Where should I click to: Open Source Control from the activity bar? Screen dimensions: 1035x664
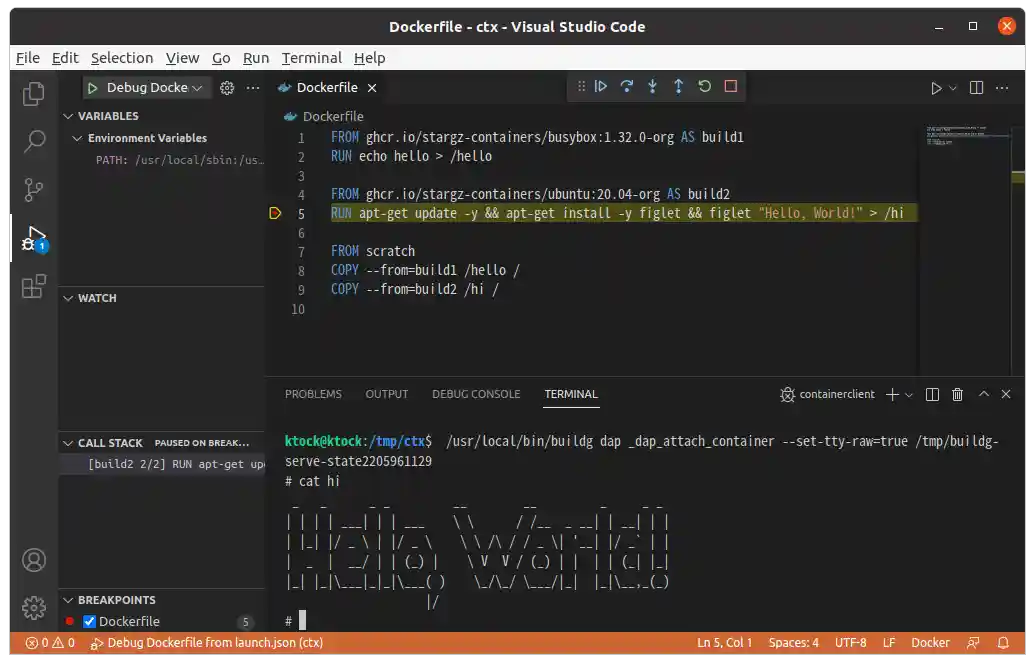click(x=34, y=189)
